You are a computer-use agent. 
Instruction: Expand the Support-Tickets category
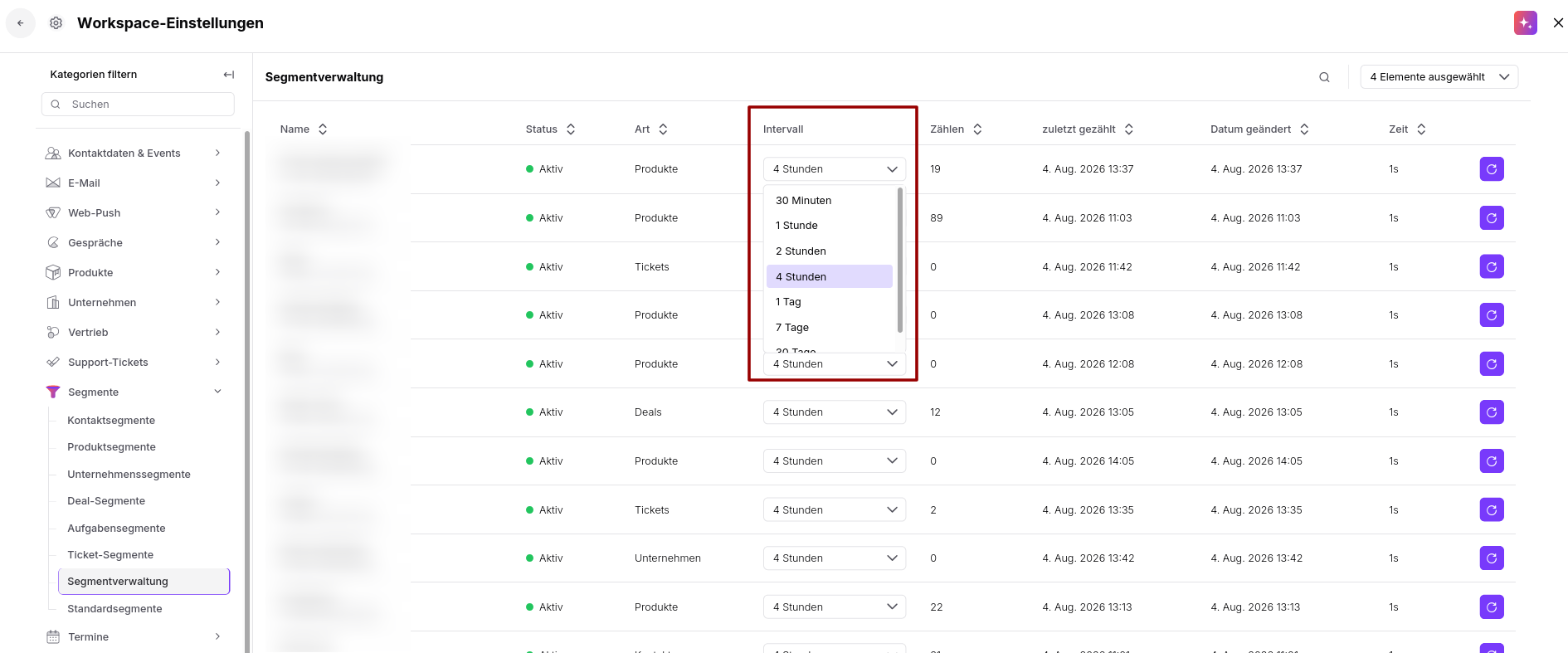[217, 362]
